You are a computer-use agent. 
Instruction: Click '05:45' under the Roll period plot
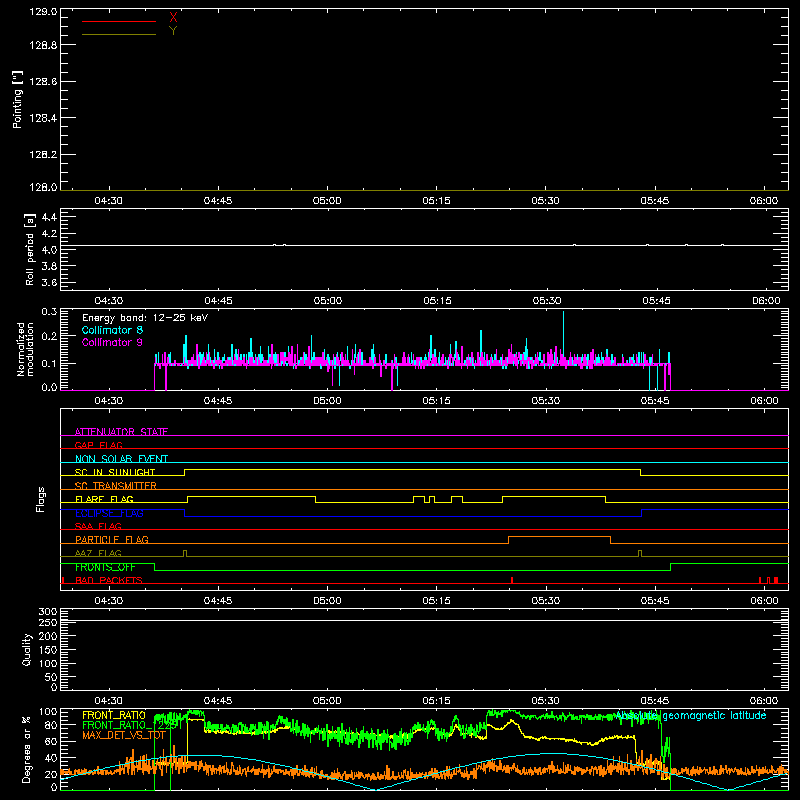[656, 301]
